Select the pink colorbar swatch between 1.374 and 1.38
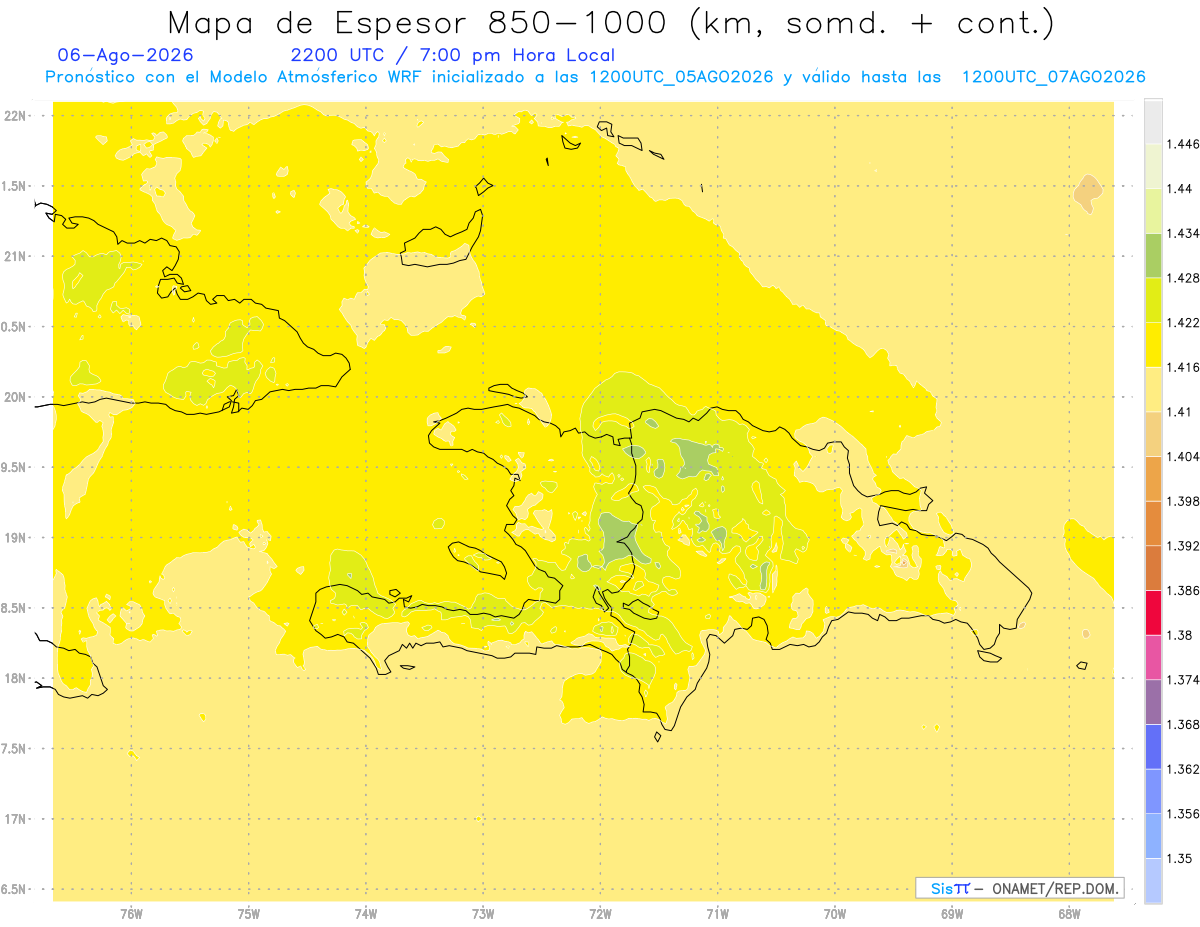The width and height of the screenshot is (1200, 927). click(1153, 658)
